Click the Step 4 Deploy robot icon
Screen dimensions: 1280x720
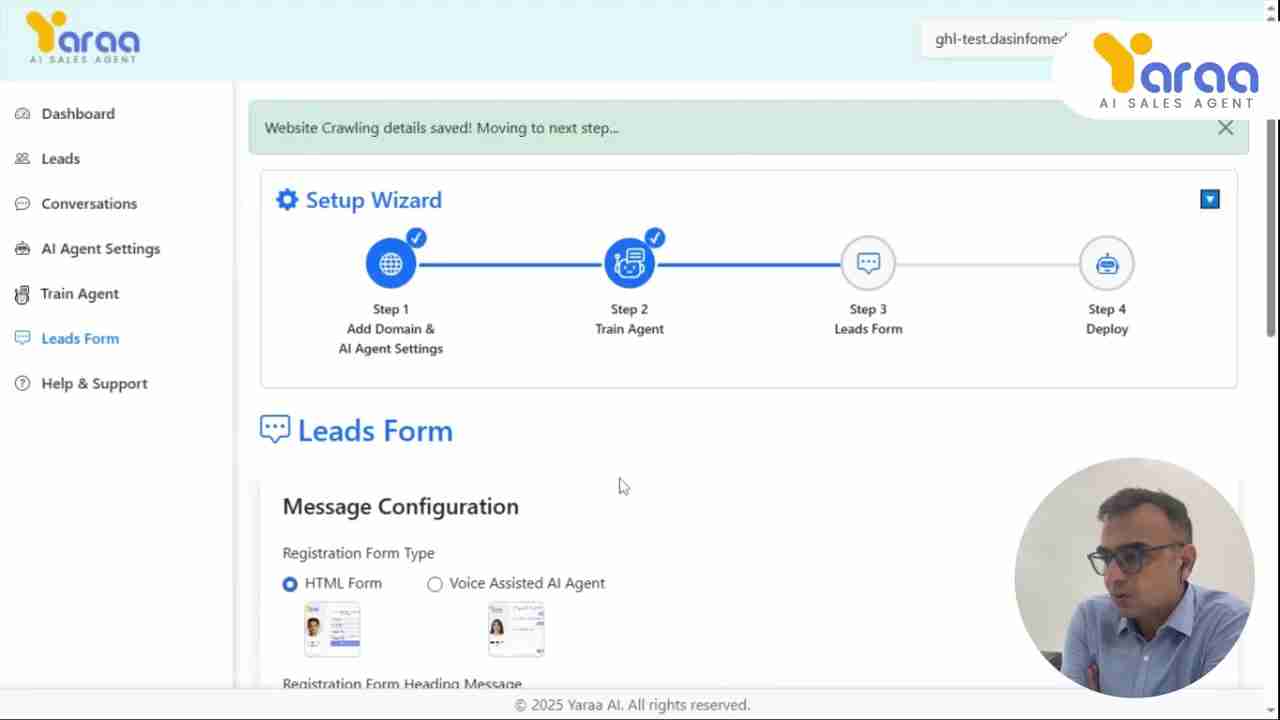click(1106, 264)
